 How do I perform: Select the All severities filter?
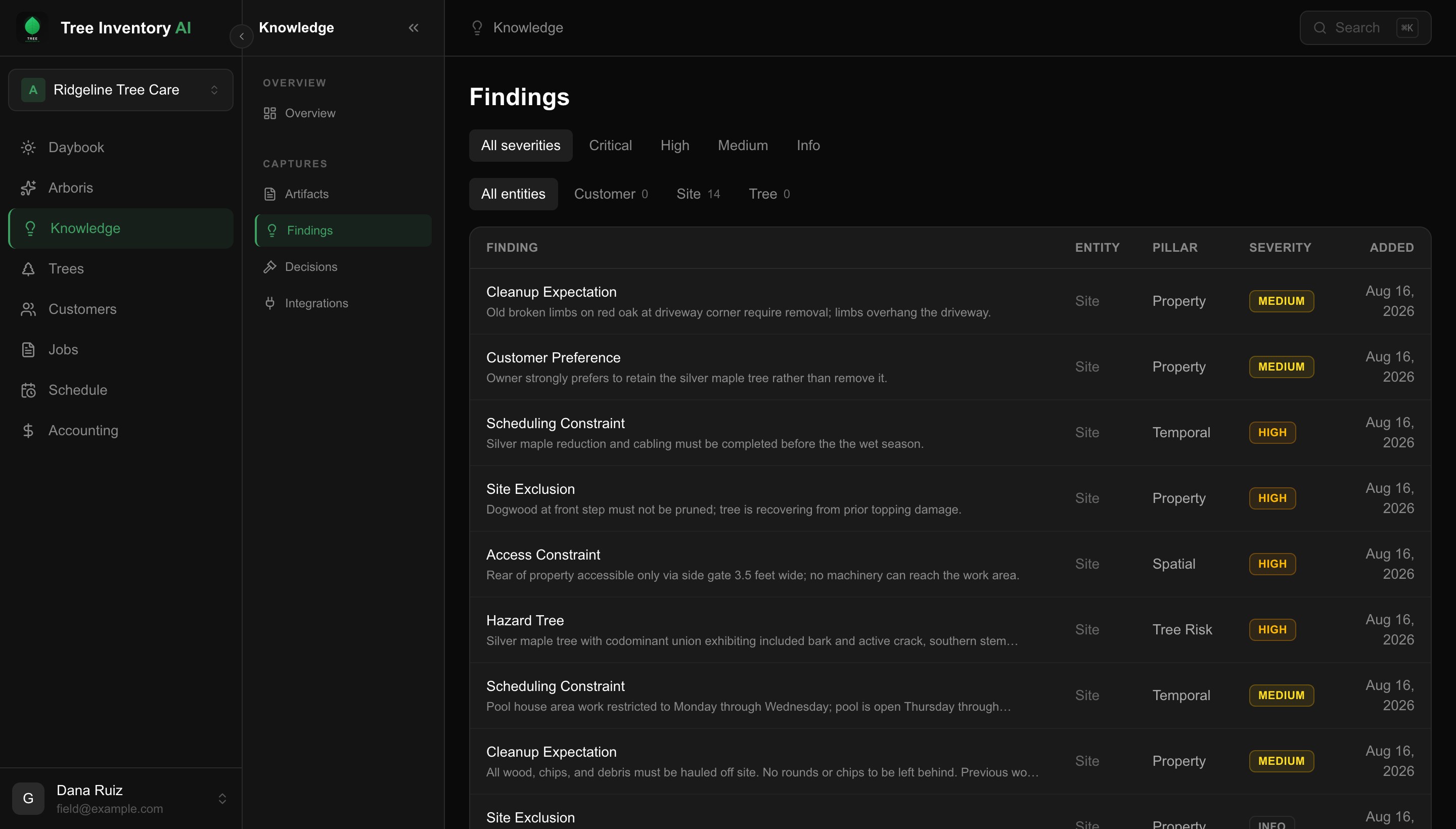pos(520,146)
